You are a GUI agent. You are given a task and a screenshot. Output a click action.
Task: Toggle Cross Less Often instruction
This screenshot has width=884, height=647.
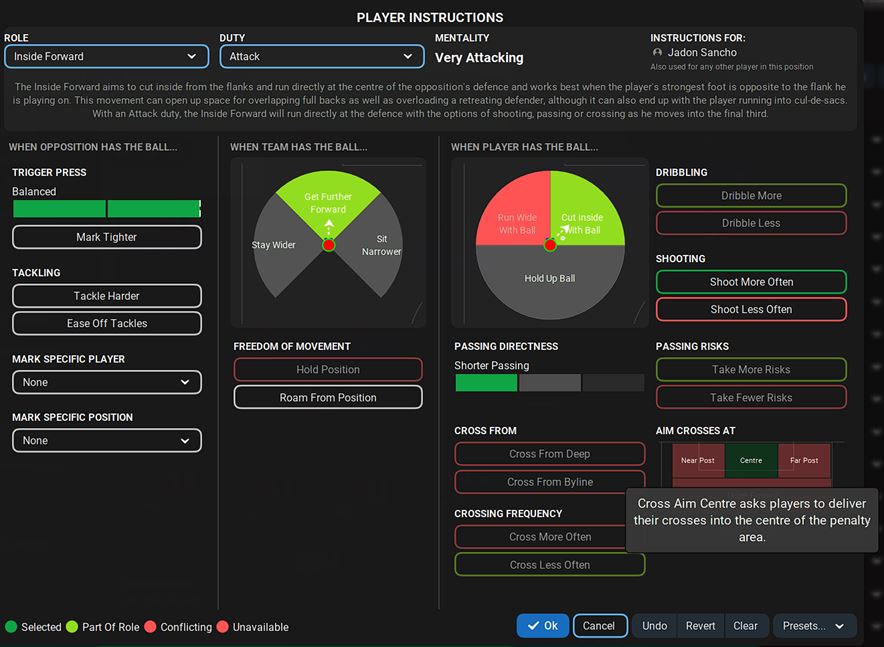click(550, 565)
